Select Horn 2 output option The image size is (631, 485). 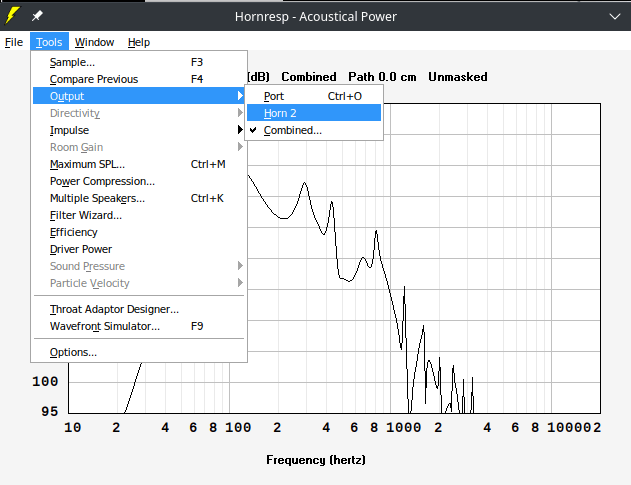point(314,113)
